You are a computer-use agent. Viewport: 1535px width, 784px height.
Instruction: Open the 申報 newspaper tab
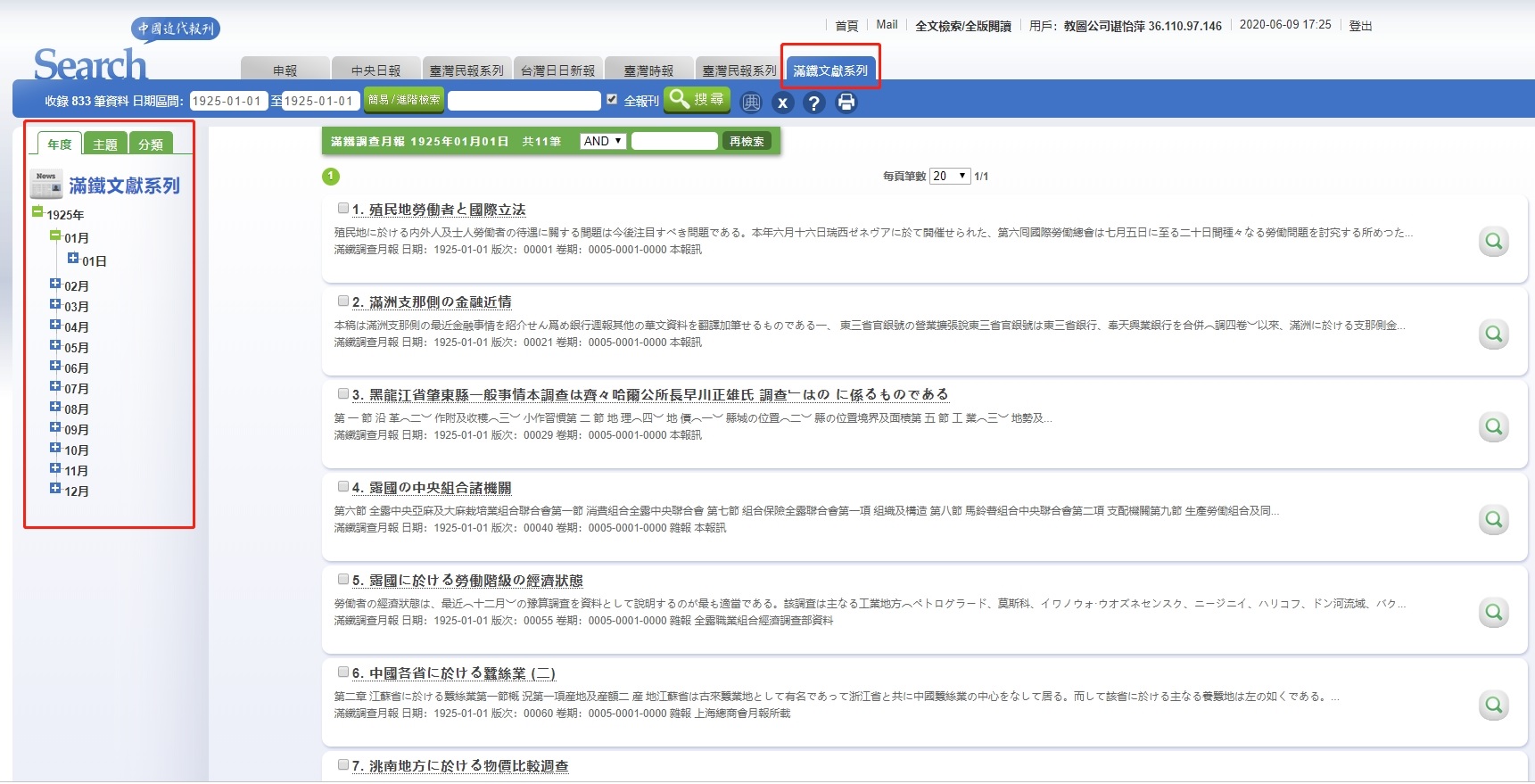[x=285, y=70]
